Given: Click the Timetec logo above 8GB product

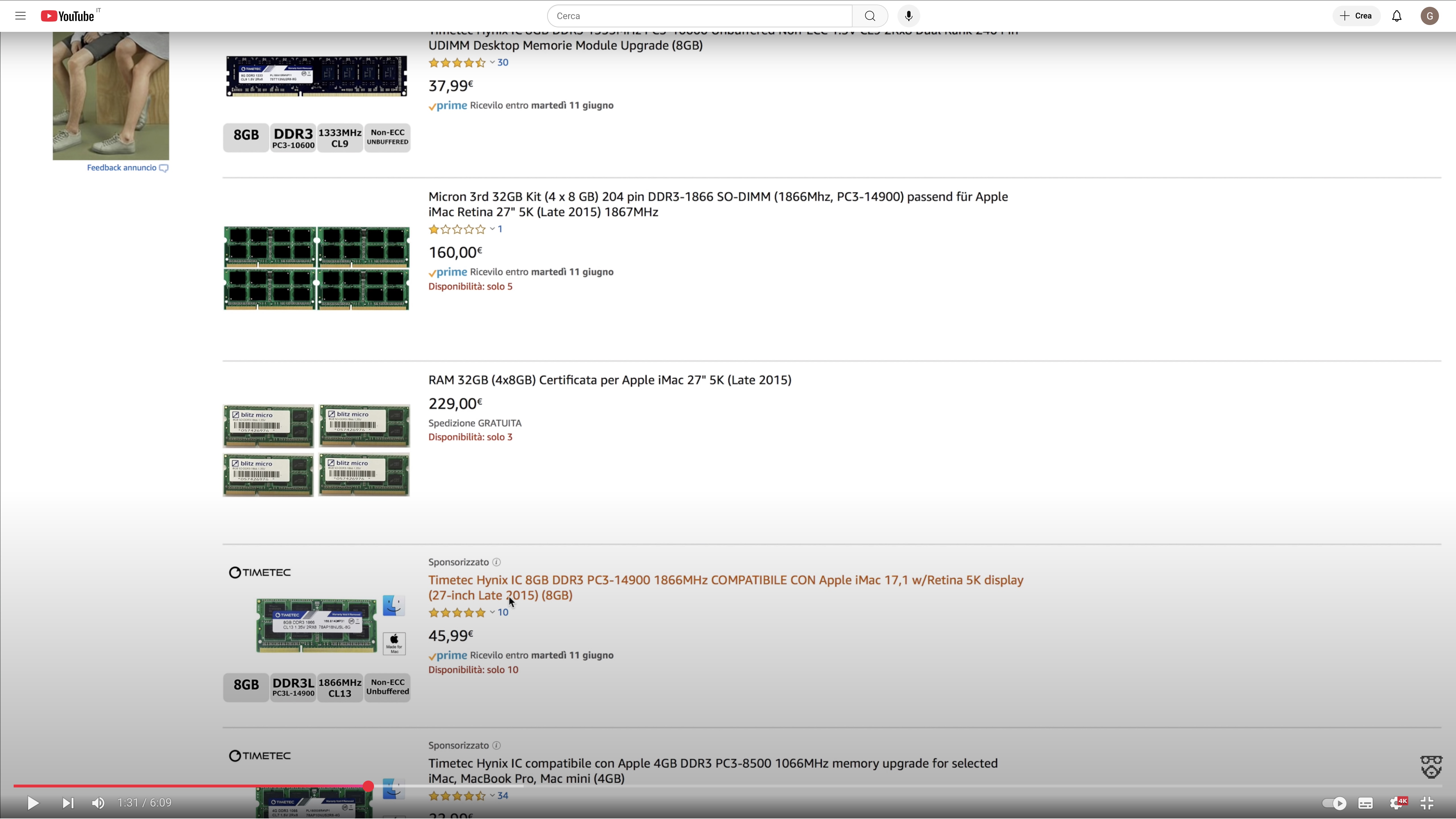Looking at the screenshot, I should 260,573.
